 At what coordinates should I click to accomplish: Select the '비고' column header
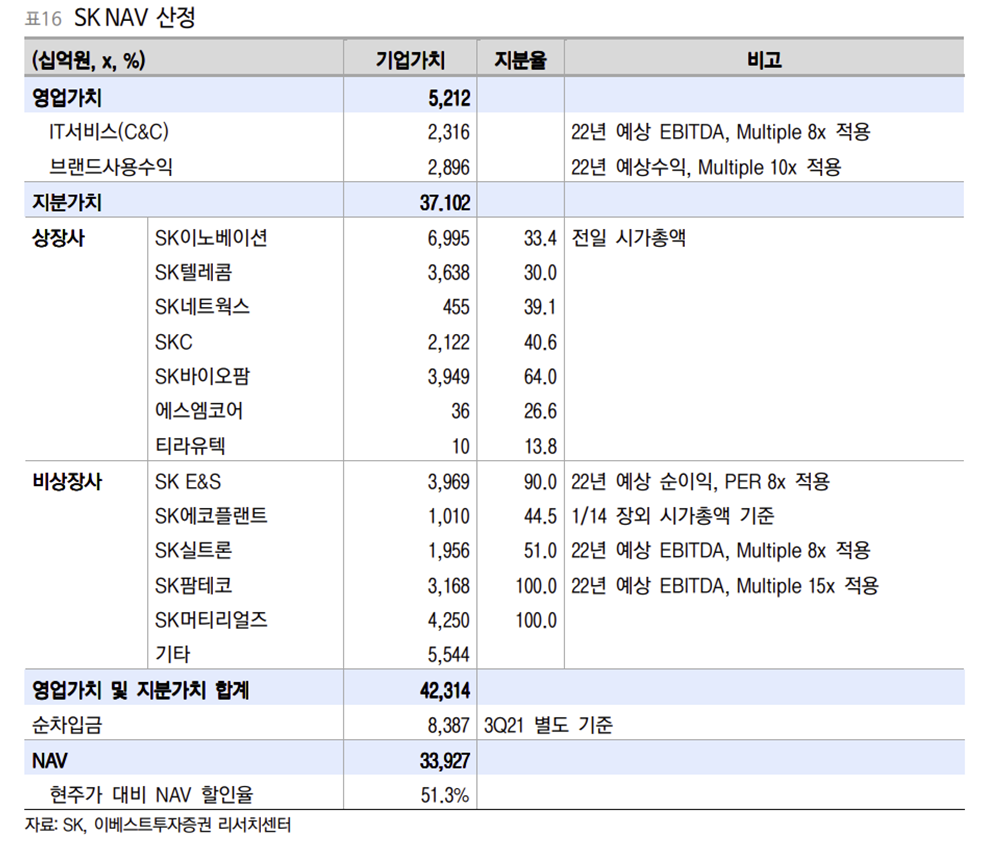(764, 60)
